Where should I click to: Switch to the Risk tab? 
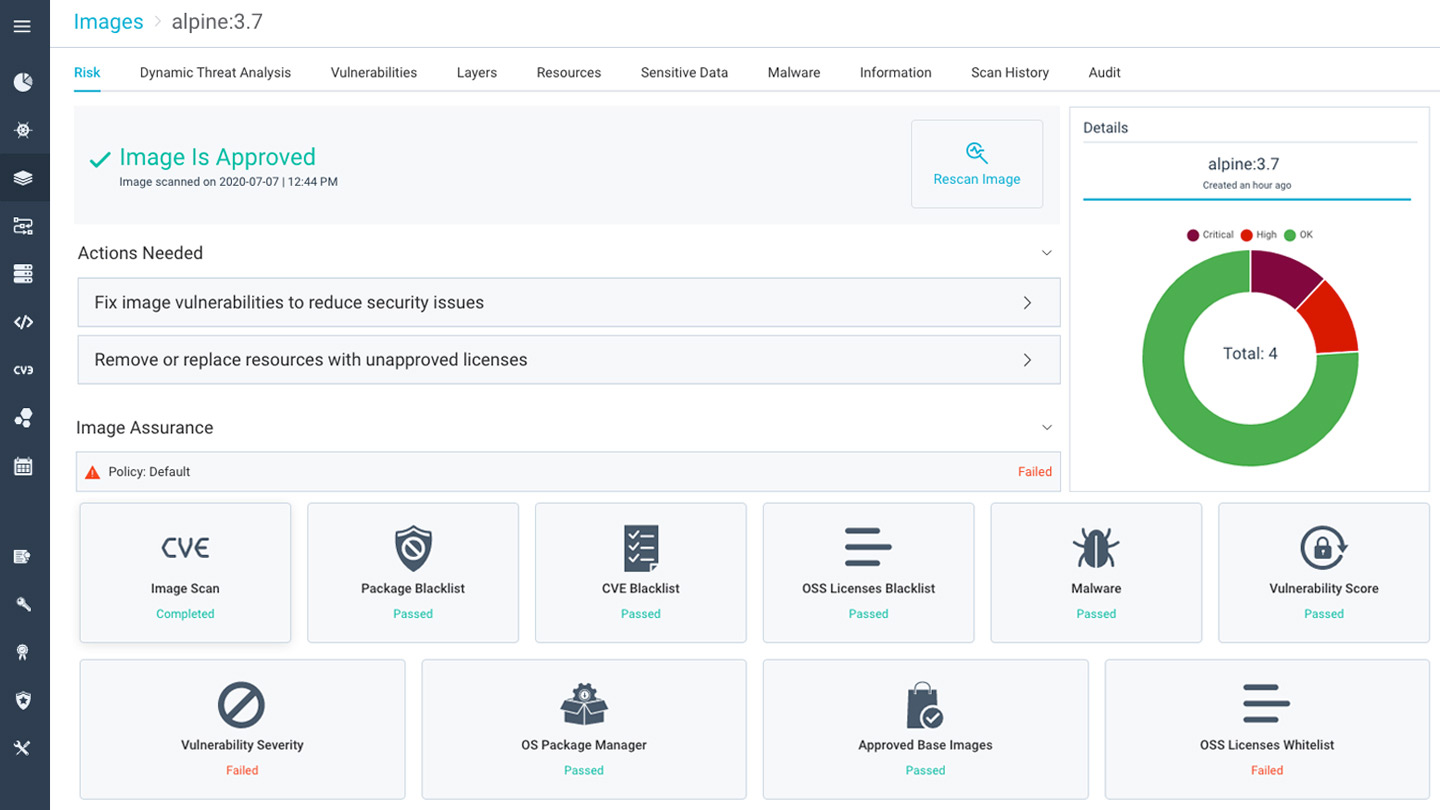click(x=87, y=72)
